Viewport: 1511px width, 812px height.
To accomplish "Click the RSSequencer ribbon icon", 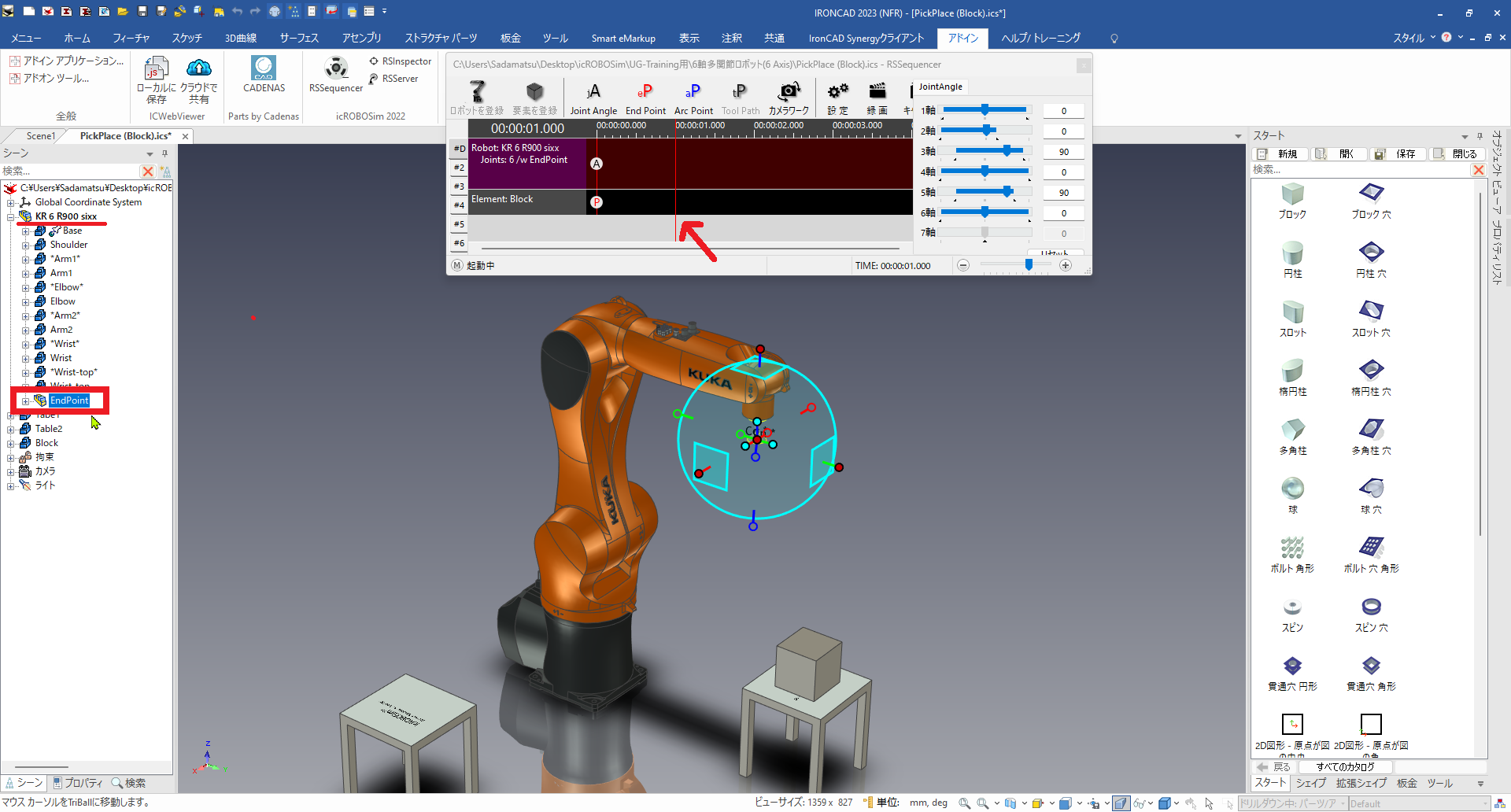I will (336, 69).
